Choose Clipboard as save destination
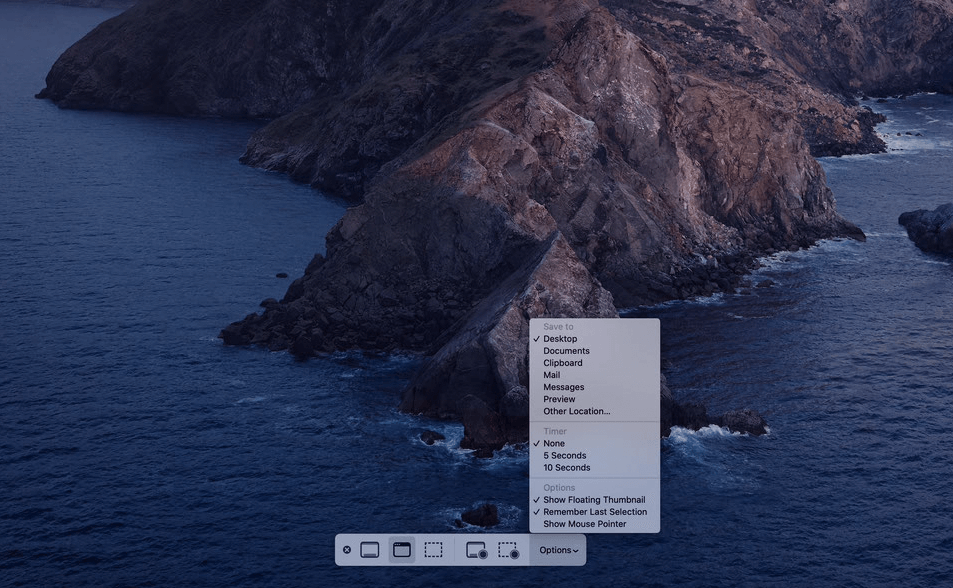The height and width of the screenshot is (588, 953). 563,363
